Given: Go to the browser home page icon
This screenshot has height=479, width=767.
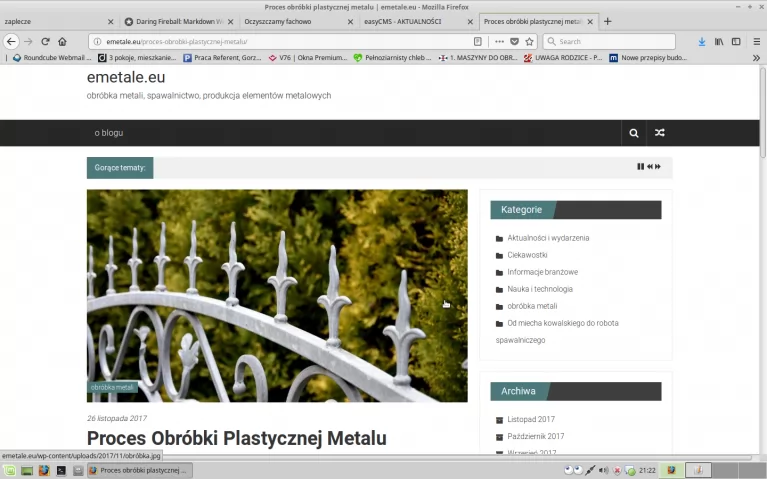Looking at the screenshot, I should tap(62, 42).
